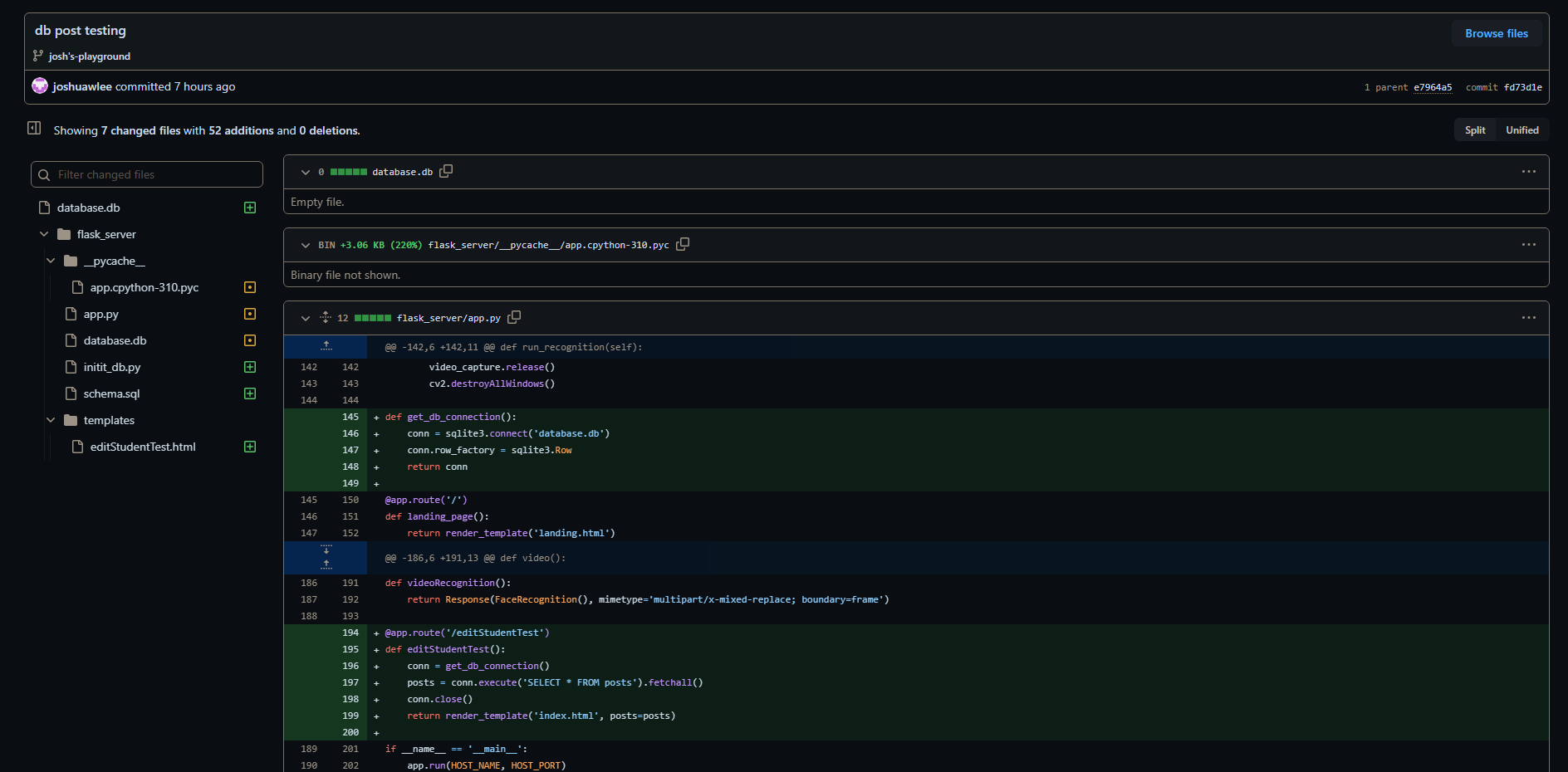Open the joshuawlee author profile link
The height and width of the screenshot is (772, 1568).
tap(82, 86)
